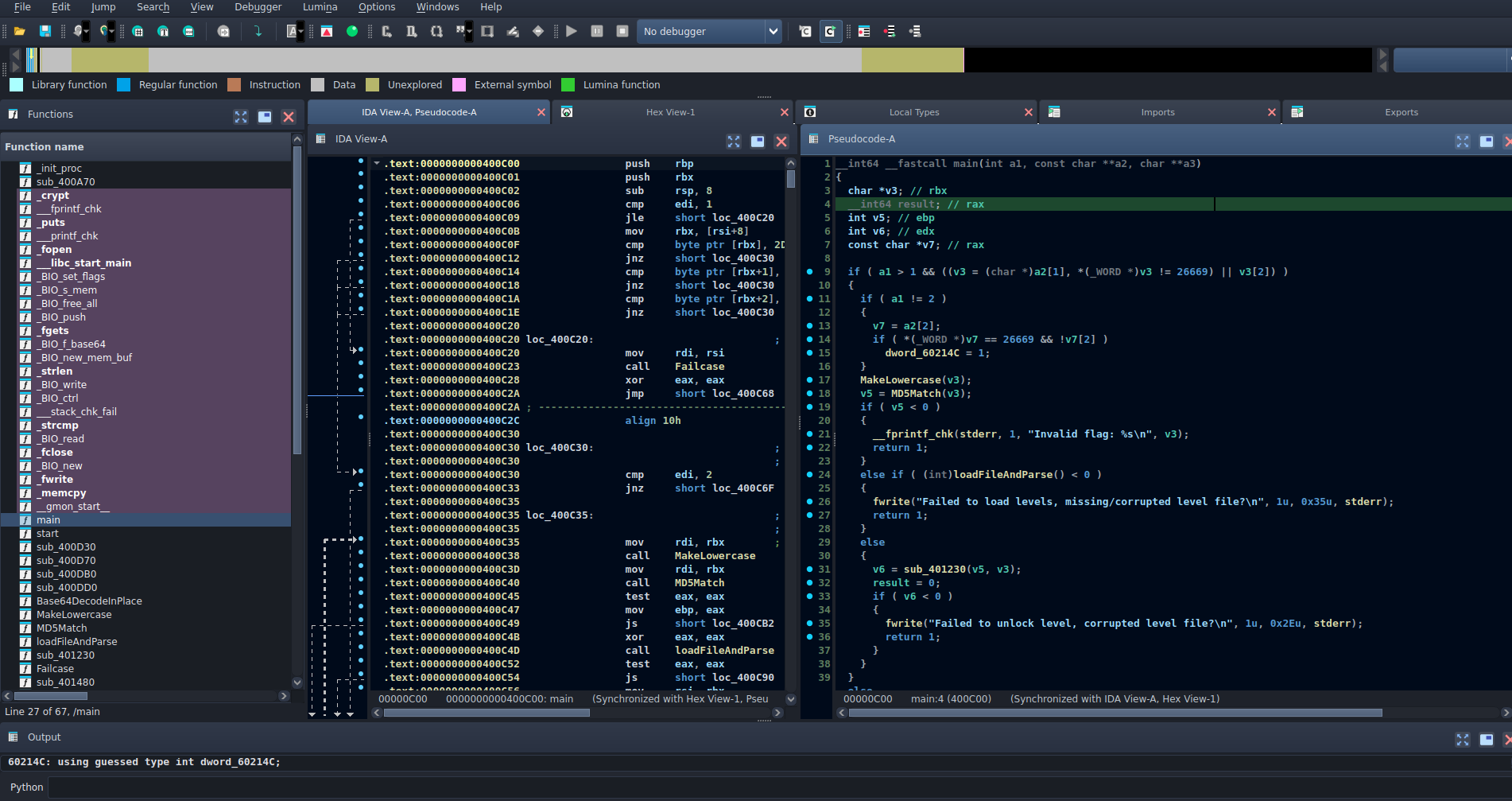Collapse the main function listing arrow
This screenshot has width=1512, height=801.
377,163
